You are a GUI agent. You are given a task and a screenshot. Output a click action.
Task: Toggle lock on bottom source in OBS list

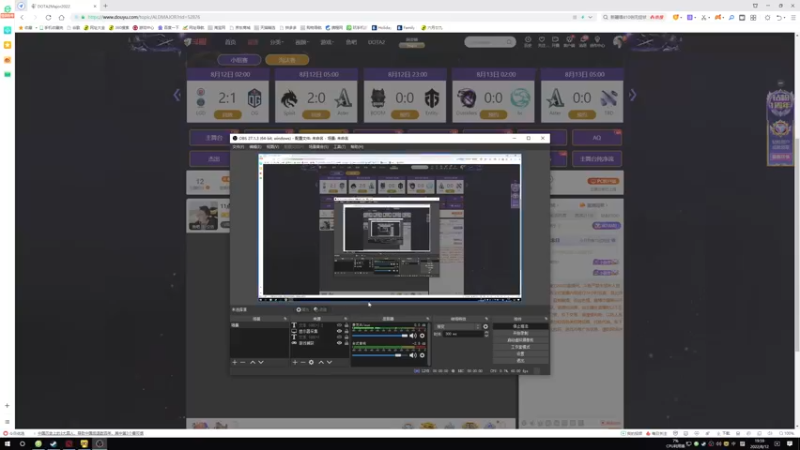(346, 343)
